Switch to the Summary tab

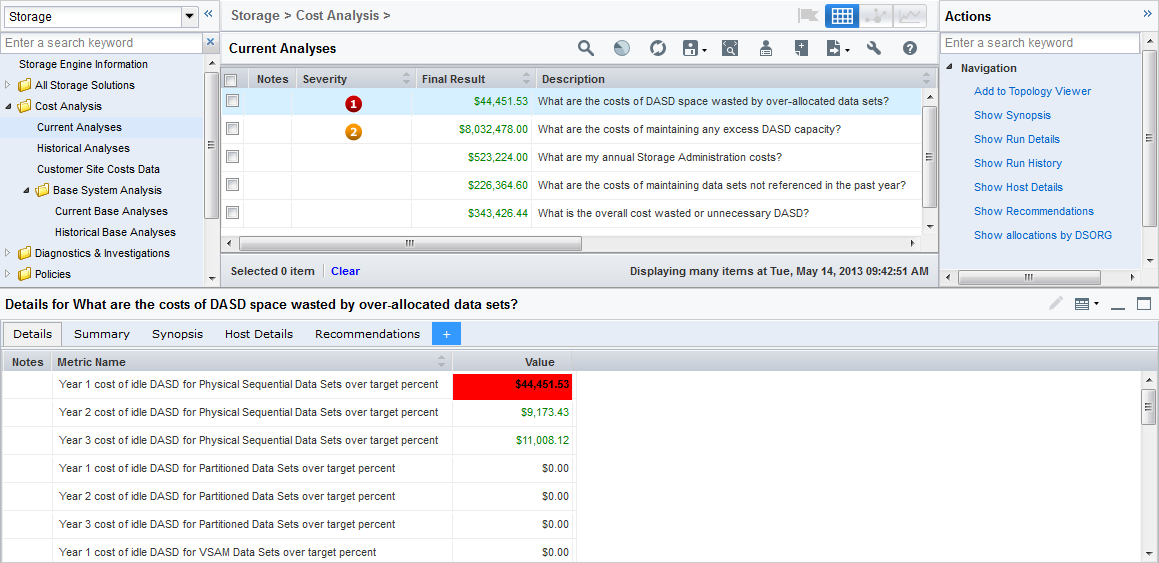coord(102,334)
